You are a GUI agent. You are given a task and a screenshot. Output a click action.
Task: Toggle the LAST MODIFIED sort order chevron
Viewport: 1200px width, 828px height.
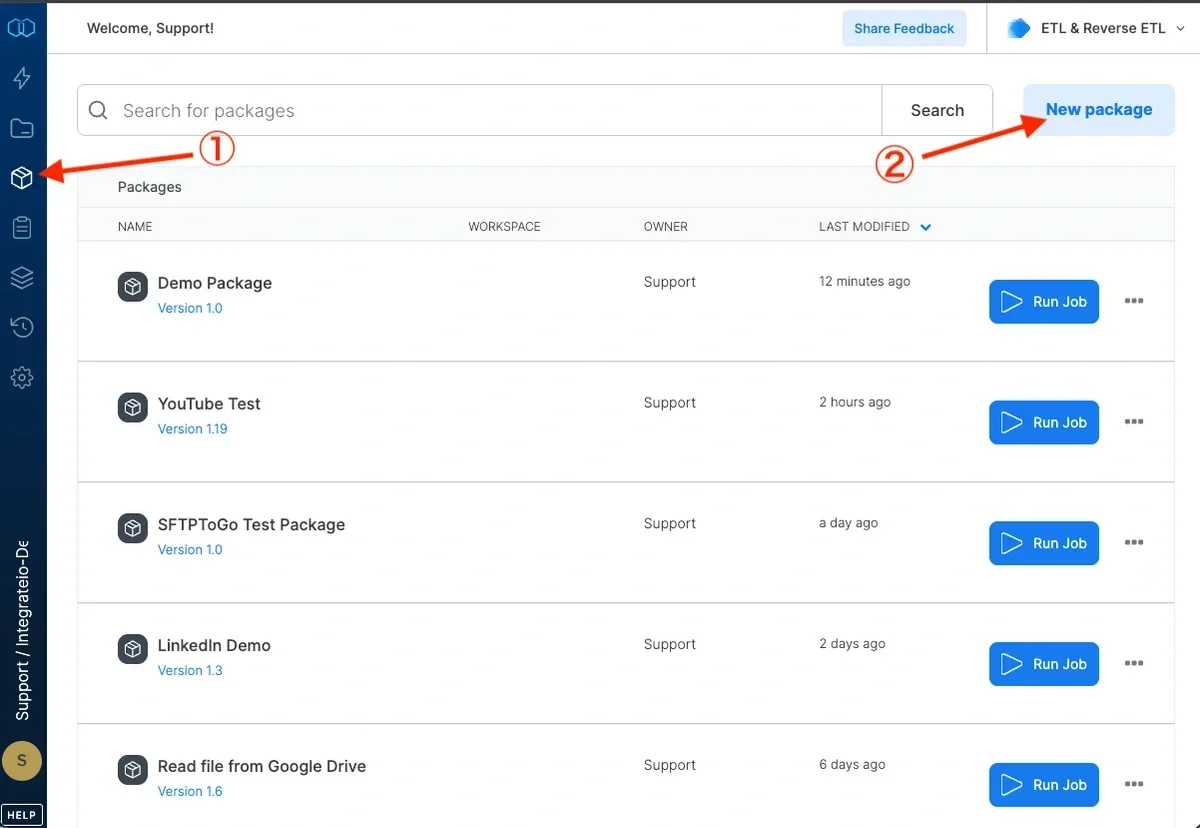point(925,226)
